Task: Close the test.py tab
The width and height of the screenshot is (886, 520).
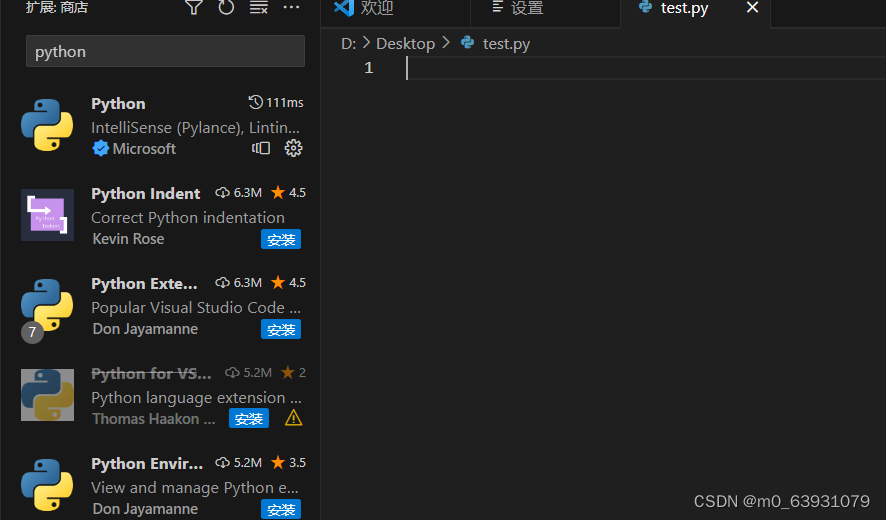Action: pos(752,7)
